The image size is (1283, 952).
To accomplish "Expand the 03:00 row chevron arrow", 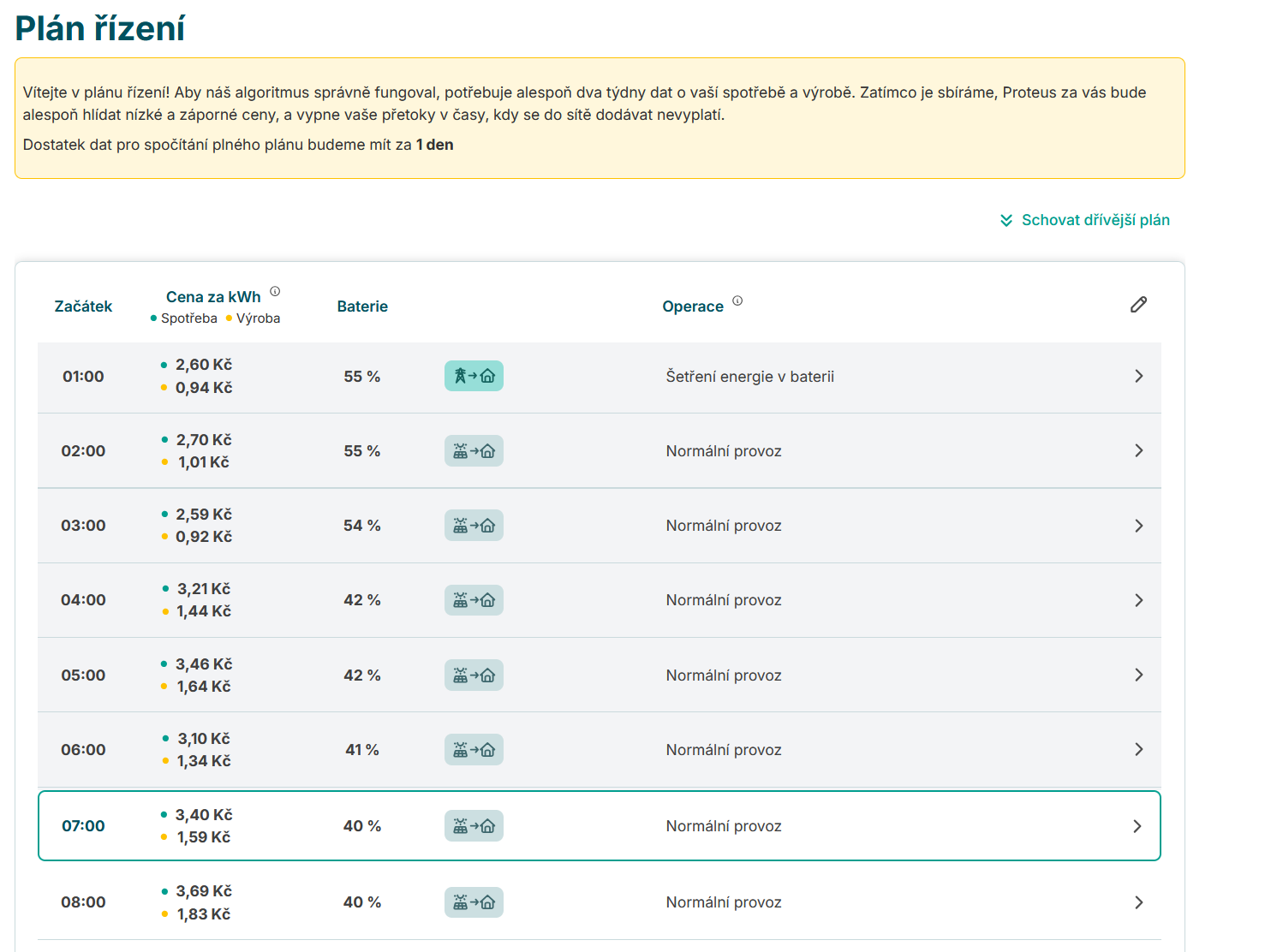I will (x=1138, y=526).
